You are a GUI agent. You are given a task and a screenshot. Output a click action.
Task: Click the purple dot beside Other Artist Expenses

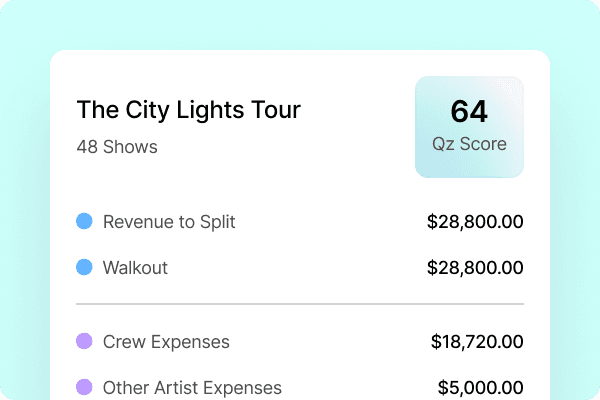85,387
